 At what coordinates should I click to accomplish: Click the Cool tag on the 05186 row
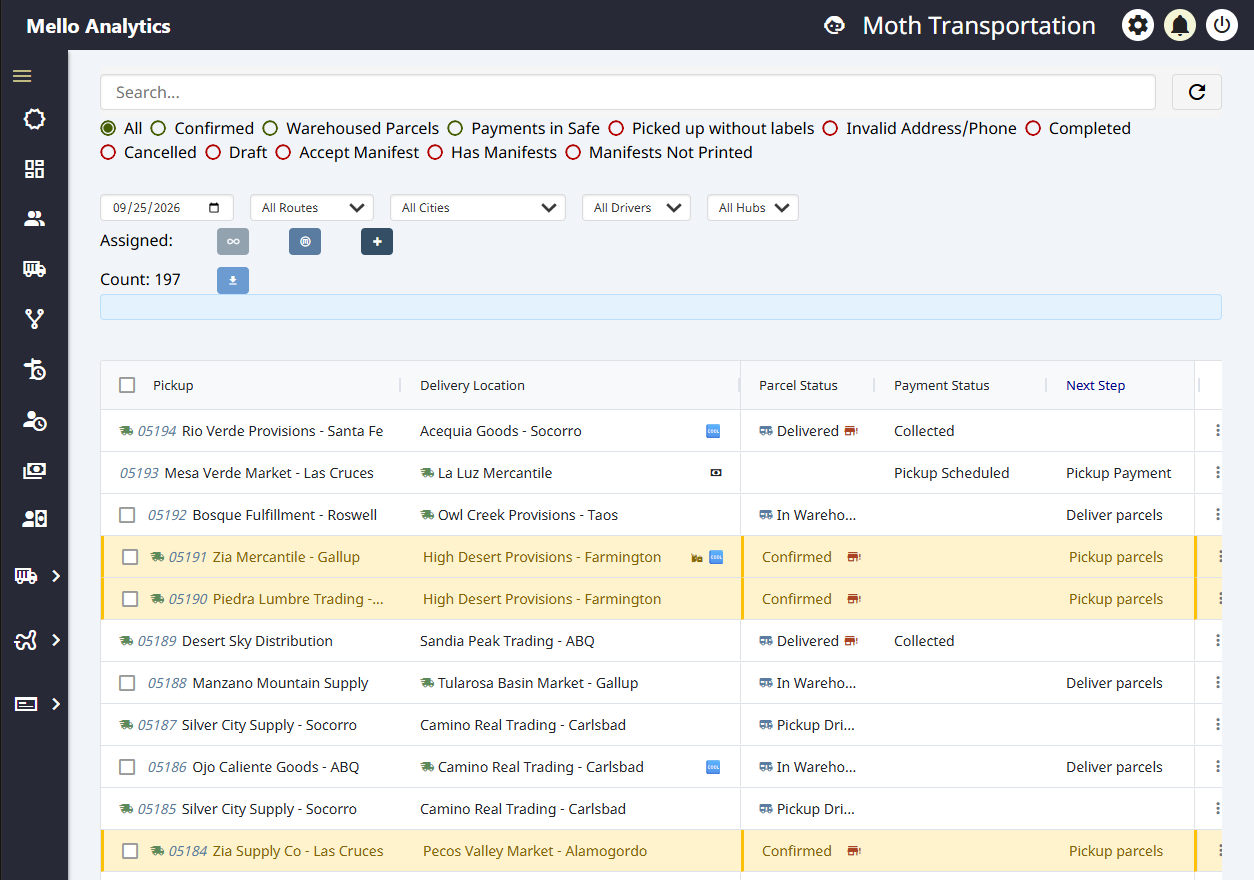click(x=714, y=767)
